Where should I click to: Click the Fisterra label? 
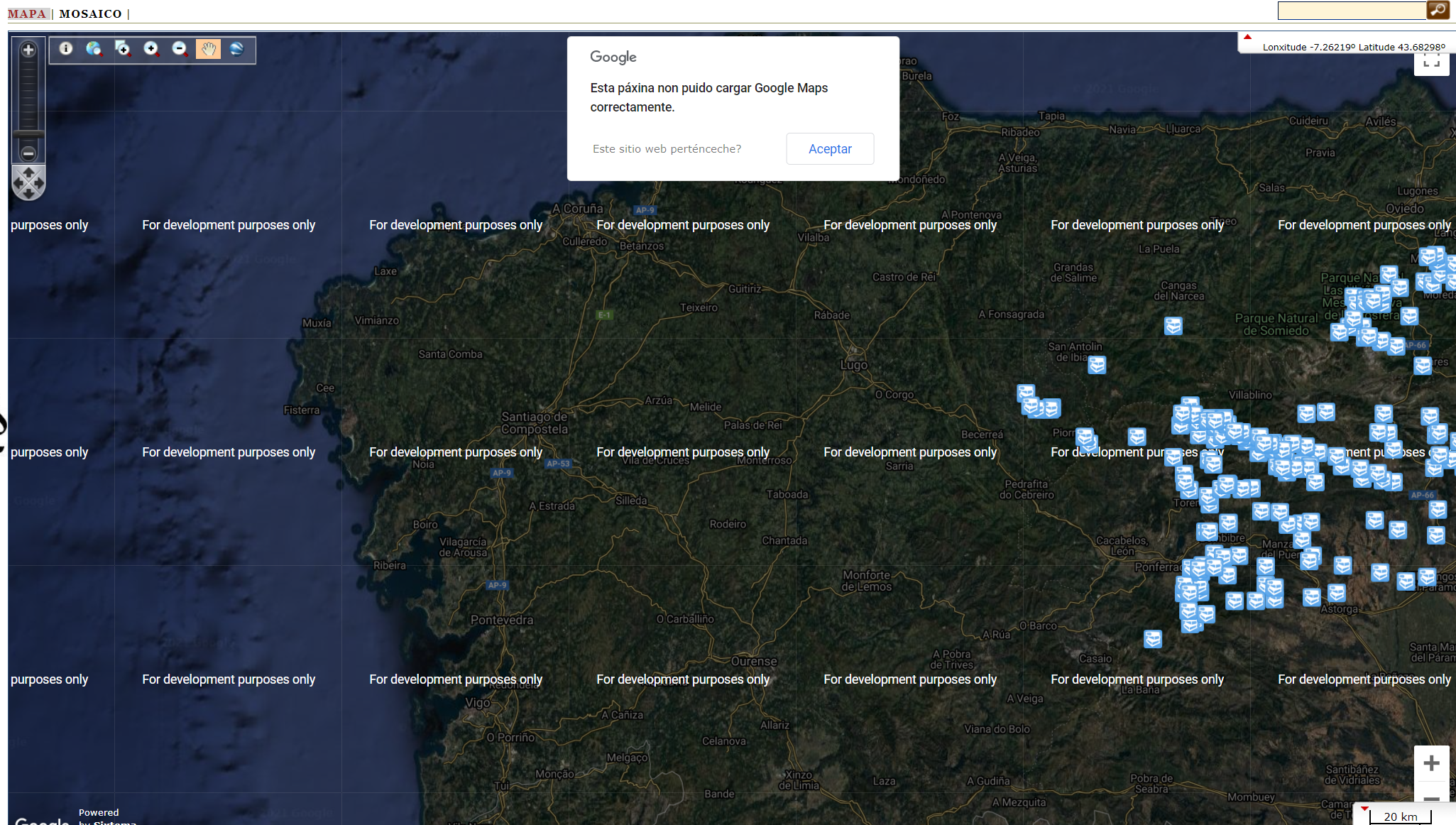pos(302,410)
